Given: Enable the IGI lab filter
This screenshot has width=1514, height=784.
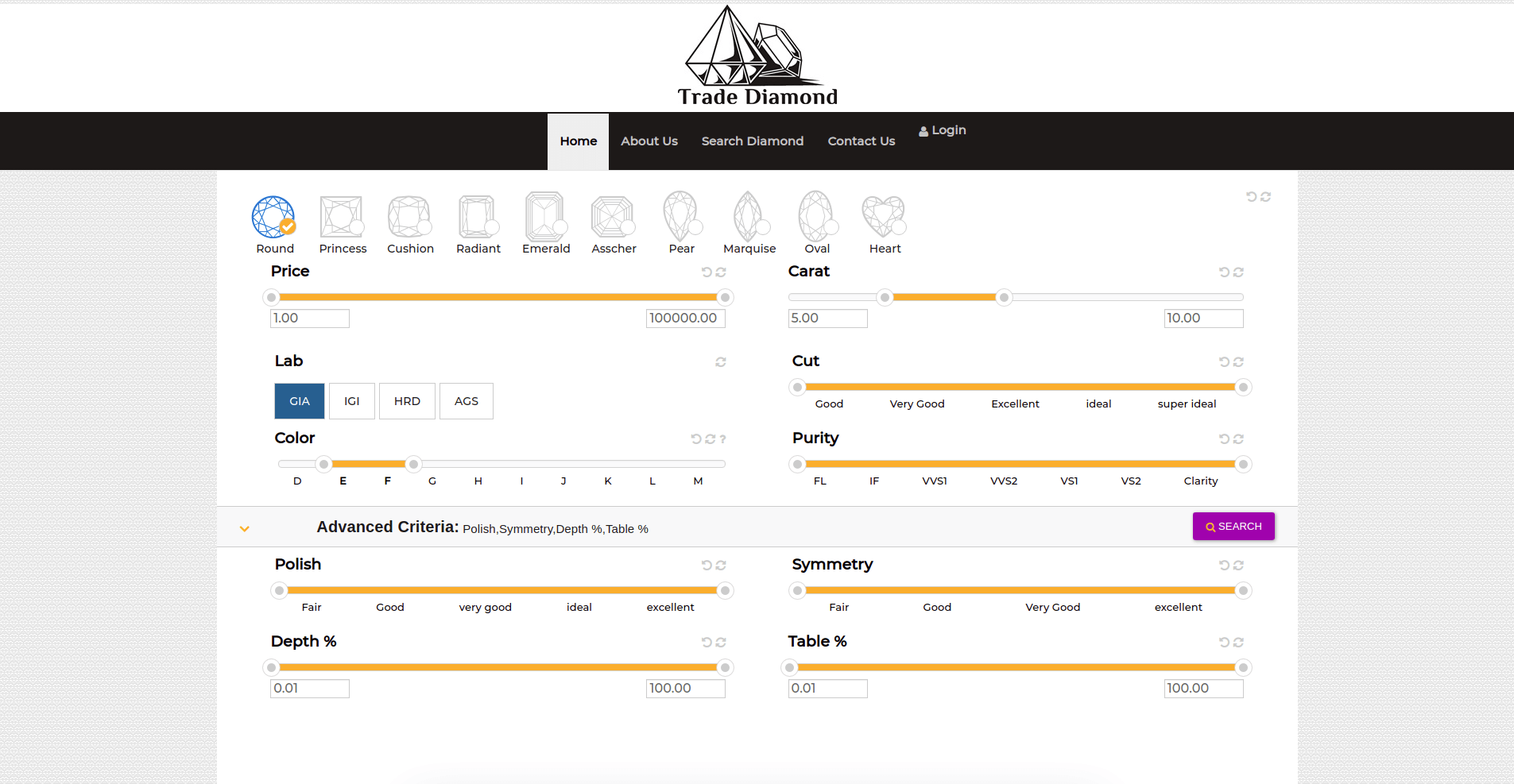Looking at the screenshot, I should coord(351,401).
